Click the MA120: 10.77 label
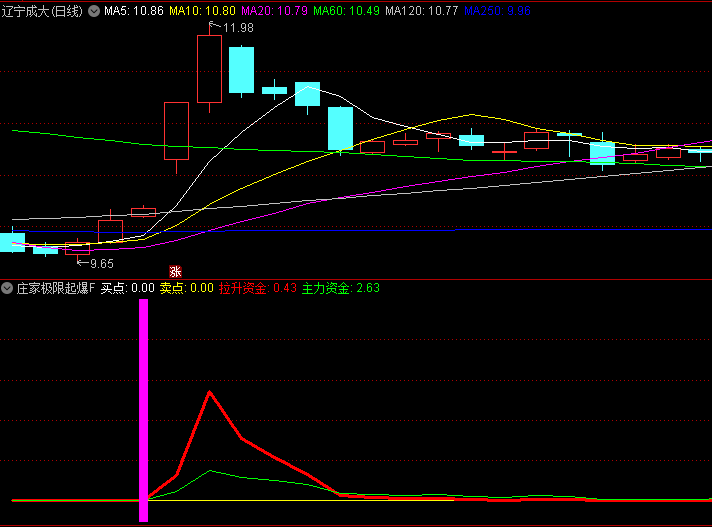The width and height of the screenshot is (712, 527). tap(422, 11)
